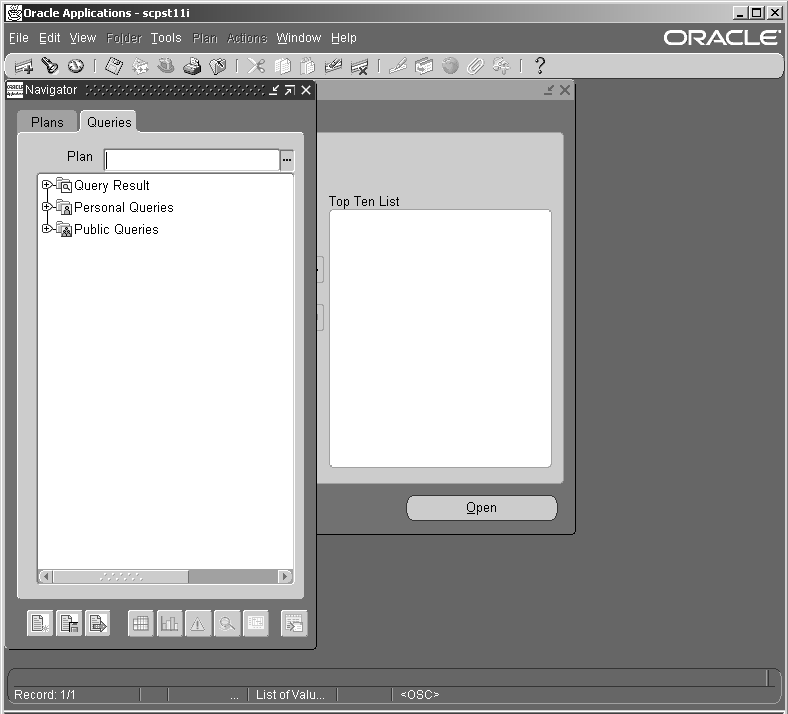This screenshot has width=788, height=714.
Task: Open the Edit menu
Action: click(x=50, y=38)
